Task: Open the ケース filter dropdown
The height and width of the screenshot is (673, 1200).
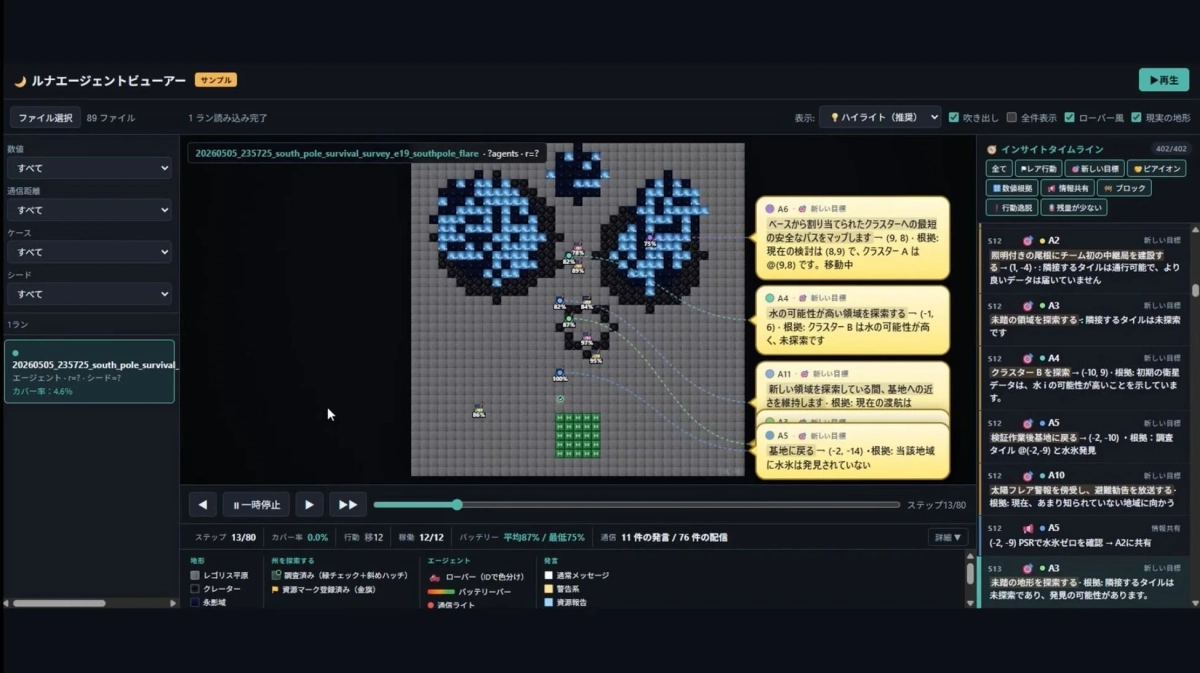Action: pos(90,252)
